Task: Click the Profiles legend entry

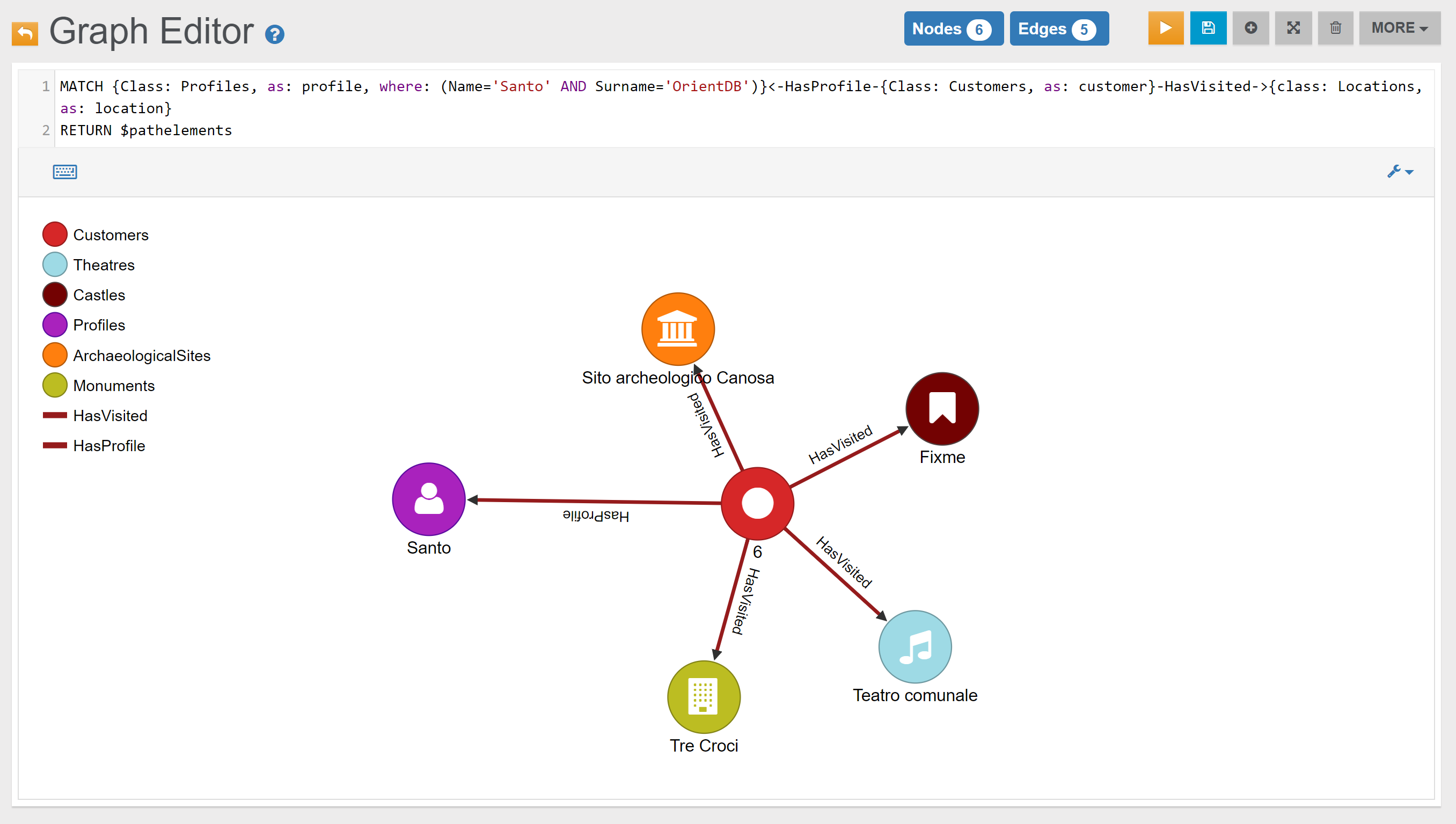Action: [x=99, y=326]
